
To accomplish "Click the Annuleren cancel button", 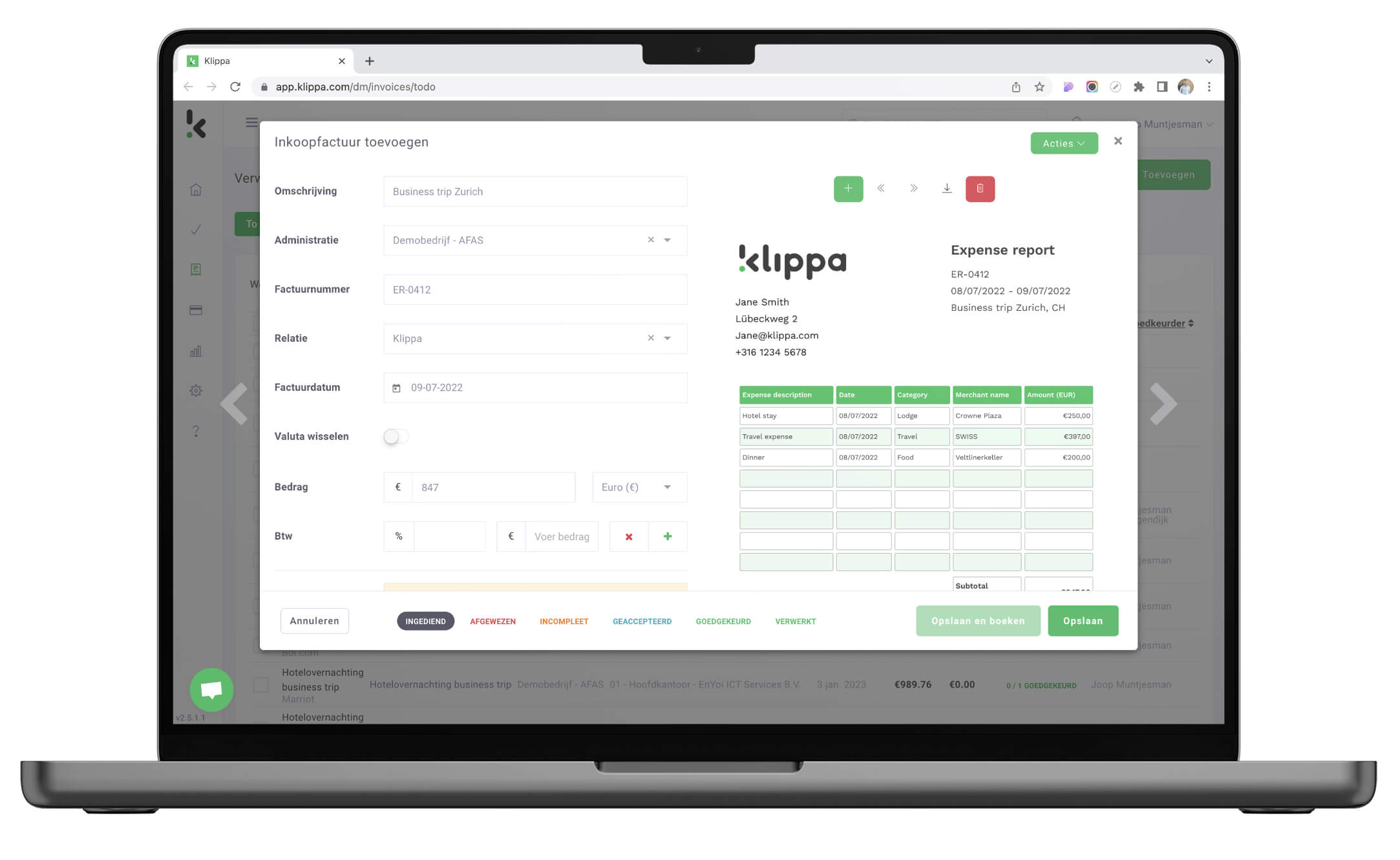I will pyautogui.click(x=313, y=620).
